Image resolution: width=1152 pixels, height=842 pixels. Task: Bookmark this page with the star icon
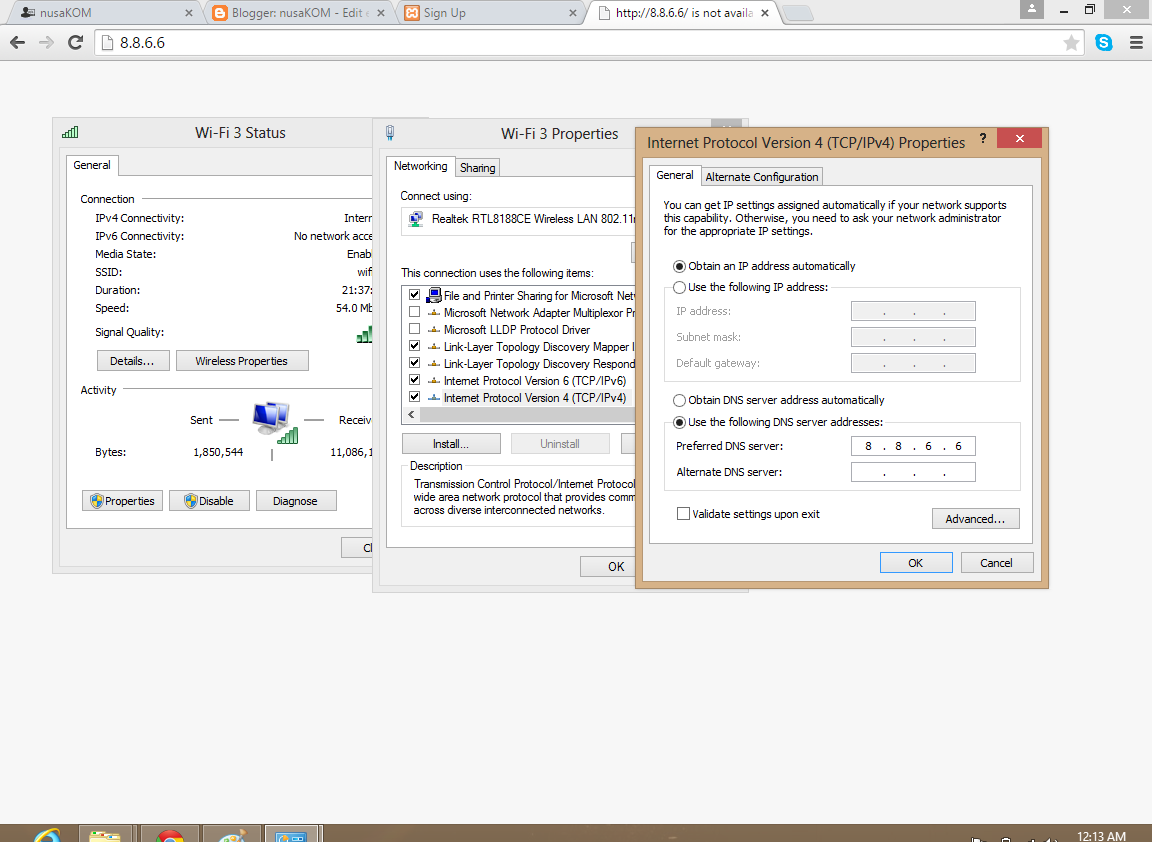(1071, 43)
